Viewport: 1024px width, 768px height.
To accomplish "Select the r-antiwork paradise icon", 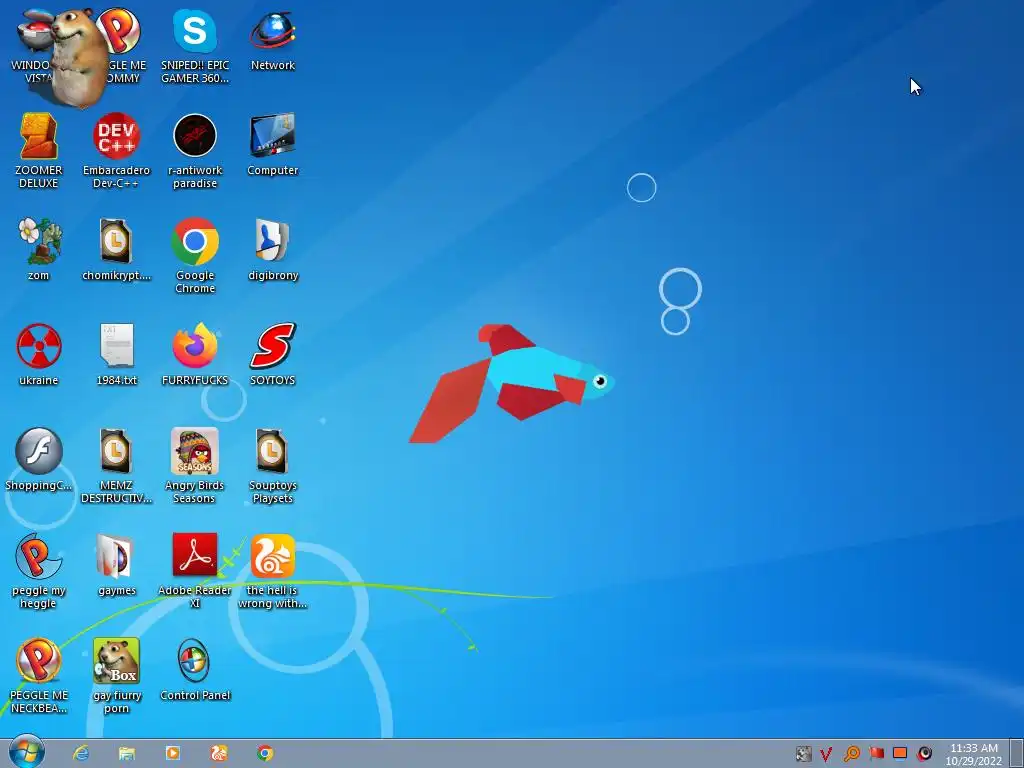I will coord(195,151).
